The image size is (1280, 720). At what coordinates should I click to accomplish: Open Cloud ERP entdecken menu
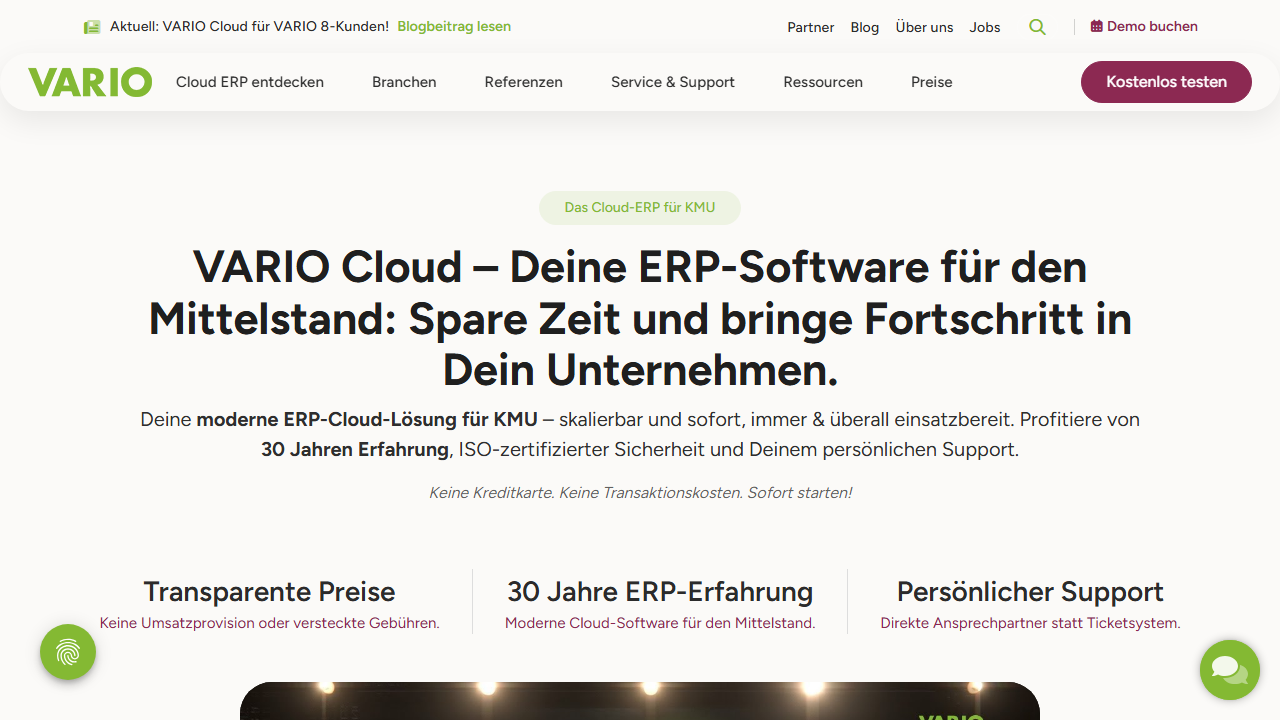point(250,82)
